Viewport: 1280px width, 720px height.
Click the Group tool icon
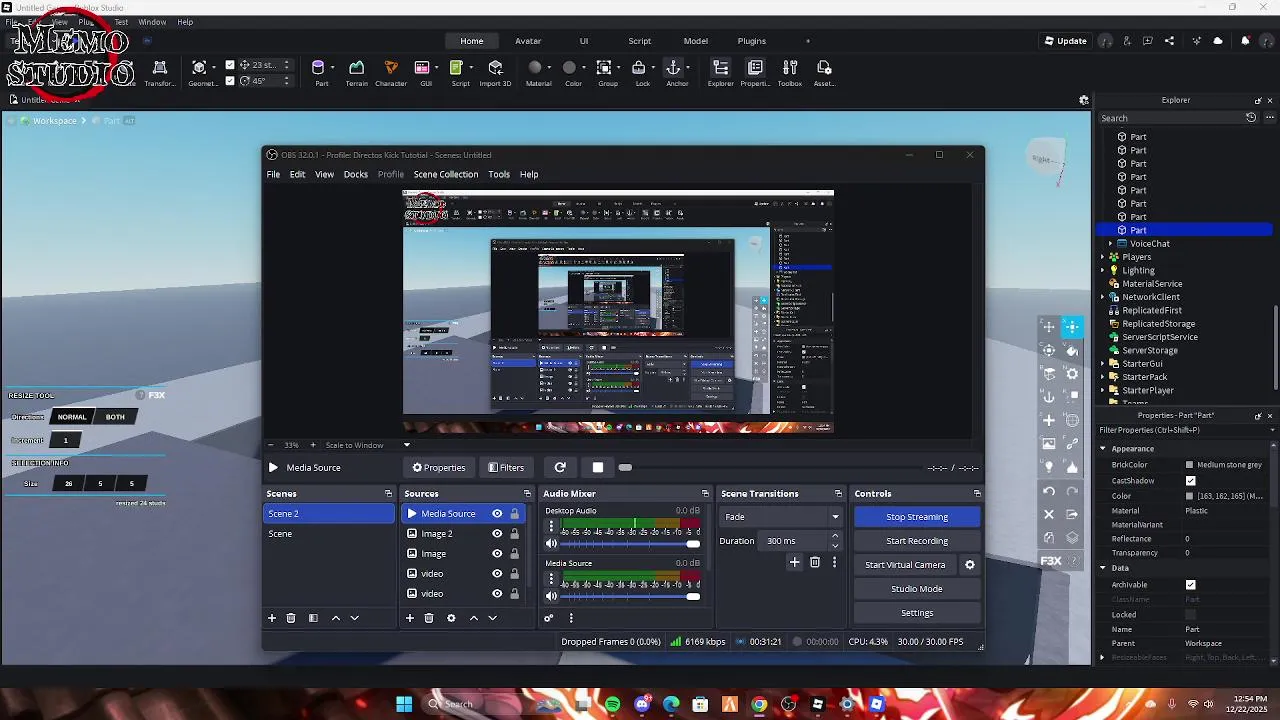606,72
